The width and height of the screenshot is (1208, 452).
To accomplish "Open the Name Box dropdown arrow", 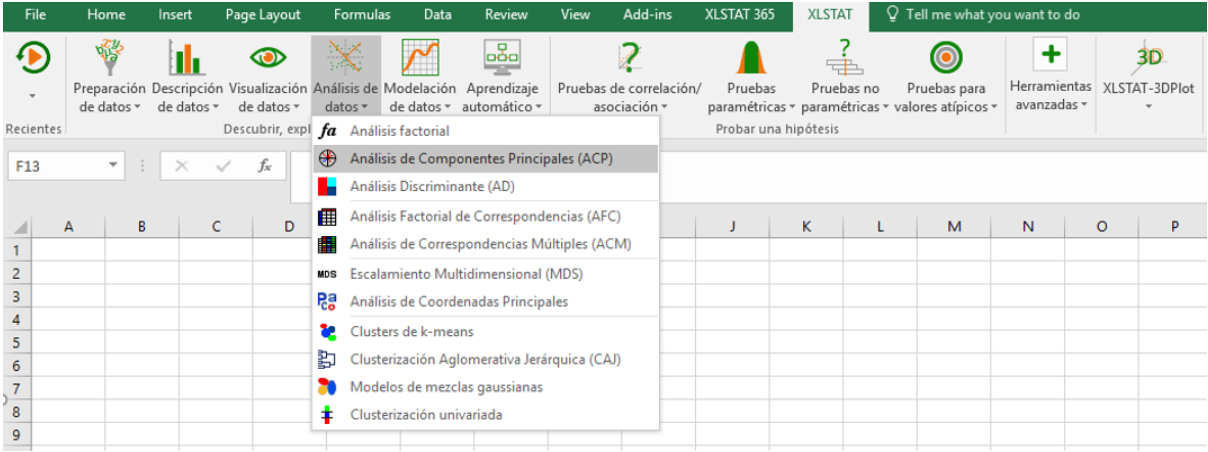I will point(113,166).
